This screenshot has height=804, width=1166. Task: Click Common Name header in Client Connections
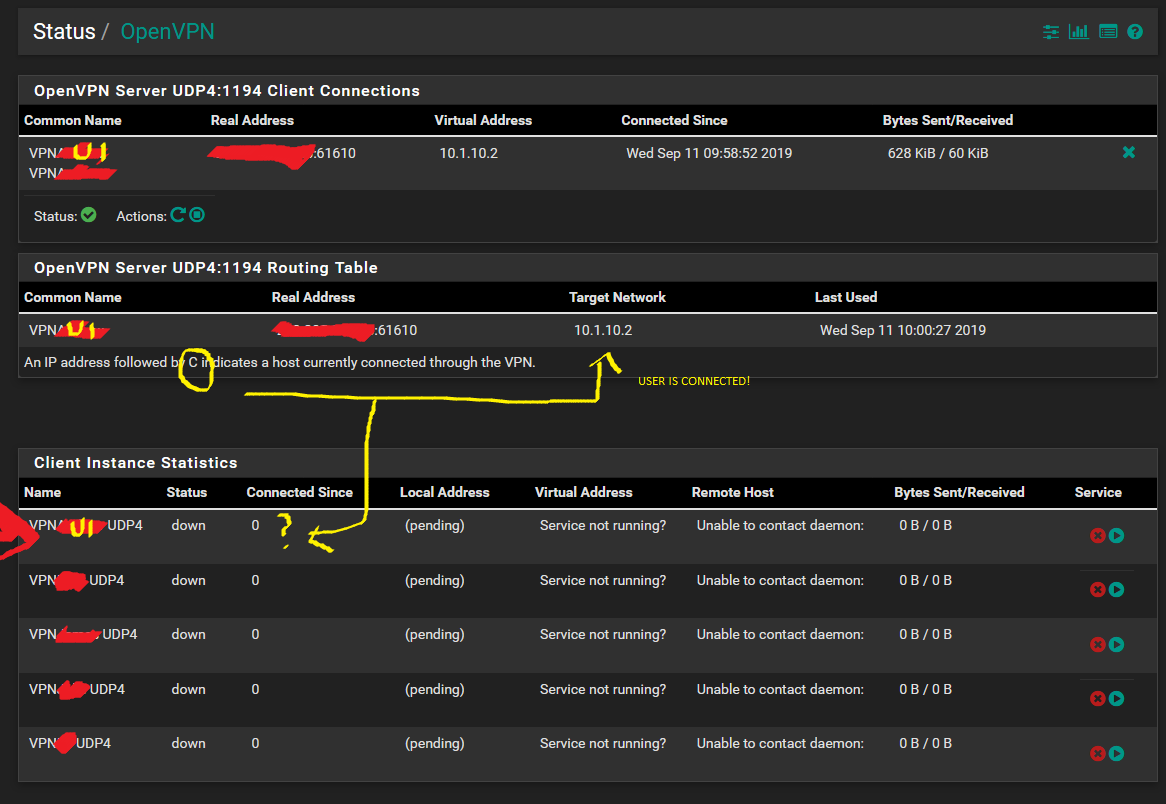(73, 120)
